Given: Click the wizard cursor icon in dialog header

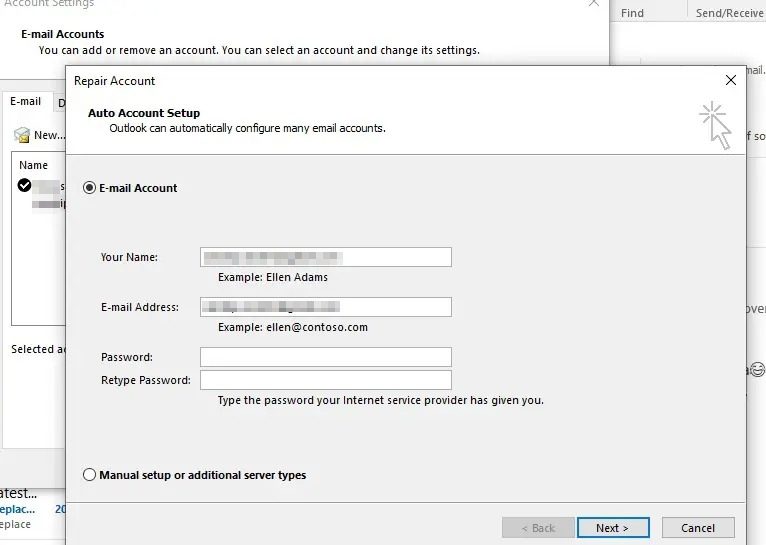Looking at the screenshot, I should coord(716,124).
